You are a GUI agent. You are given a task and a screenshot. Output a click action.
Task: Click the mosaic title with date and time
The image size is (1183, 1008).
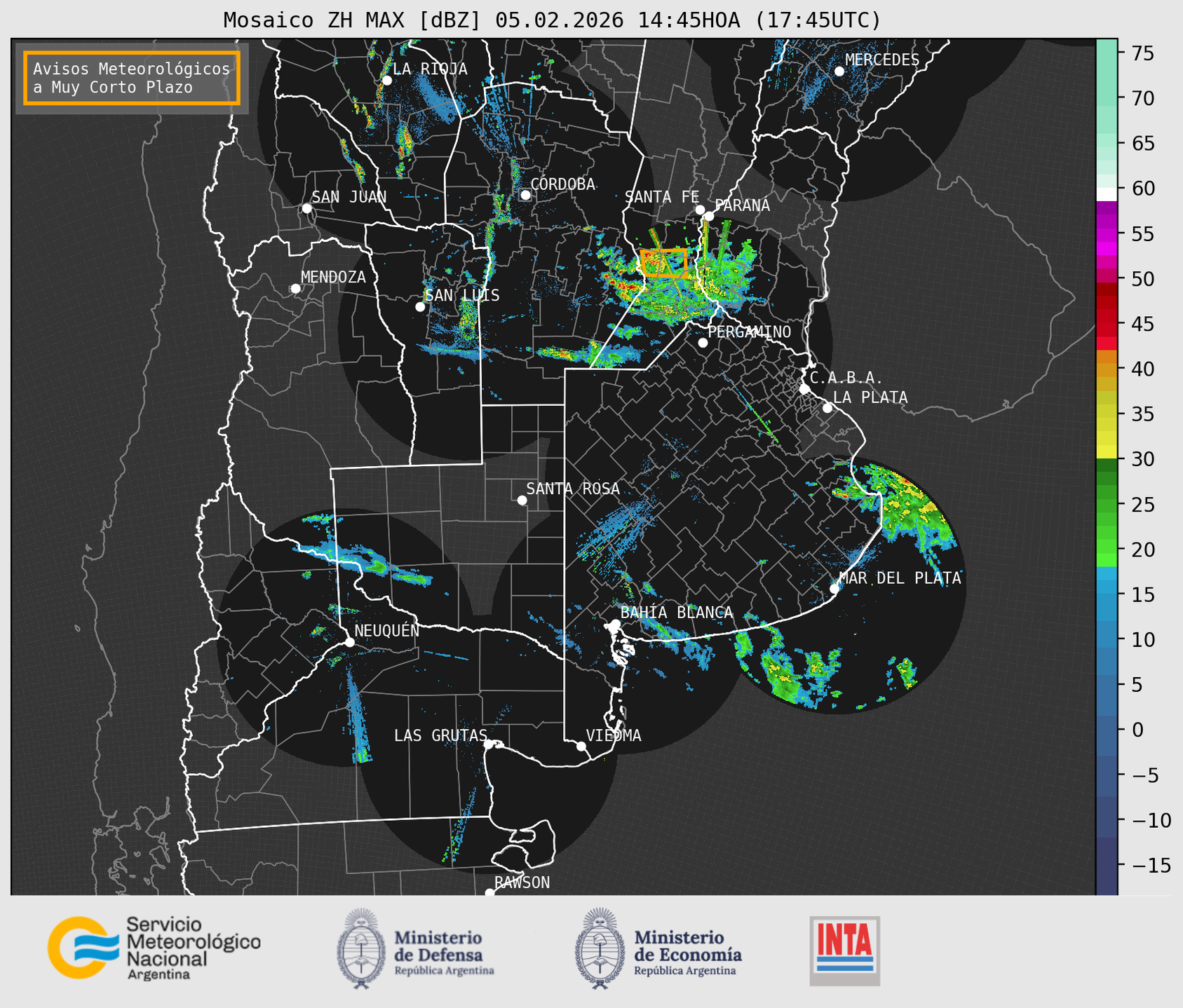click(x=552, y=20)
